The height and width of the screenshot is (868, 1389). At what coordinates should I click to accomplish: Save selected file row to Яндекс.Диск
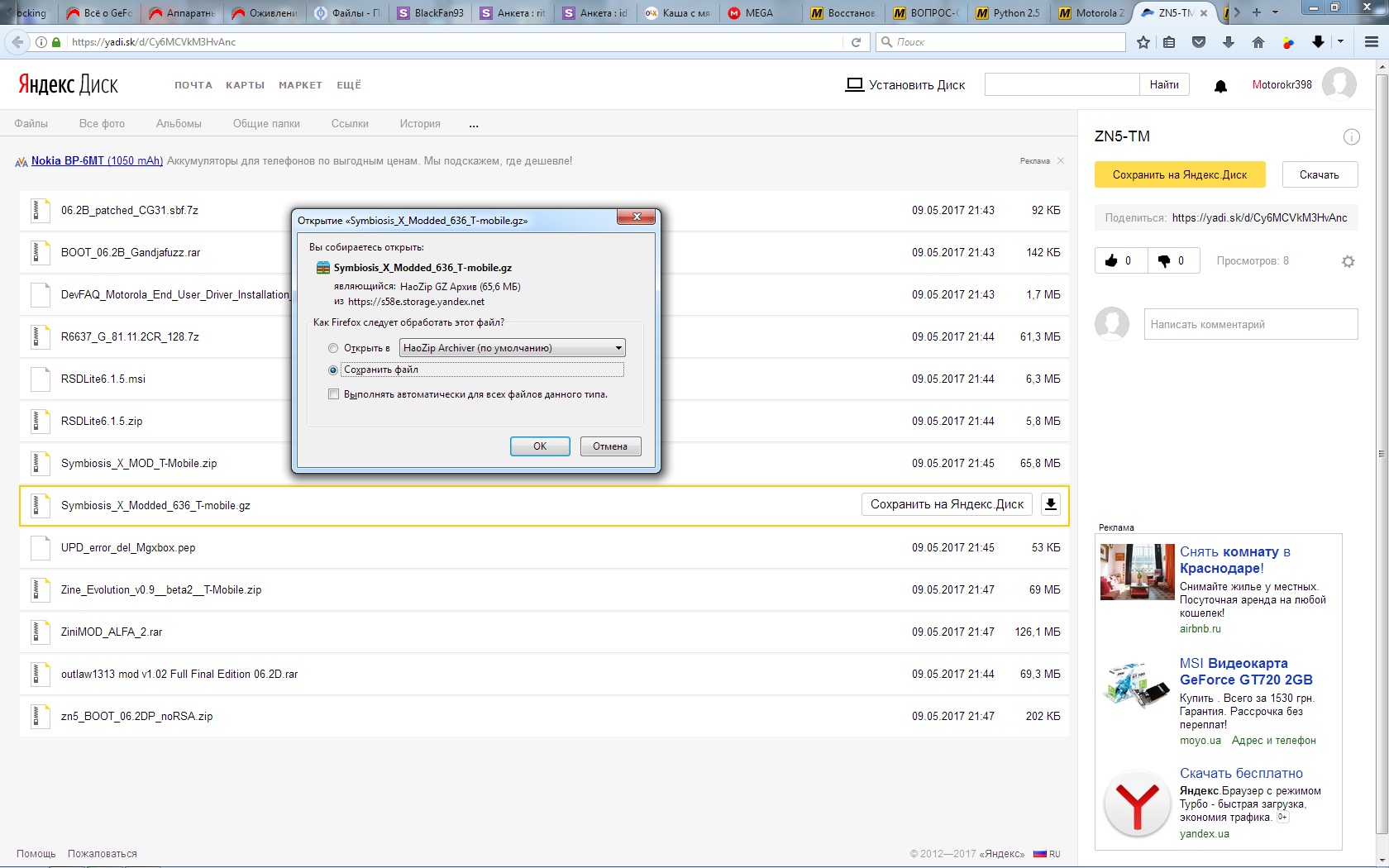pos(947,504)
